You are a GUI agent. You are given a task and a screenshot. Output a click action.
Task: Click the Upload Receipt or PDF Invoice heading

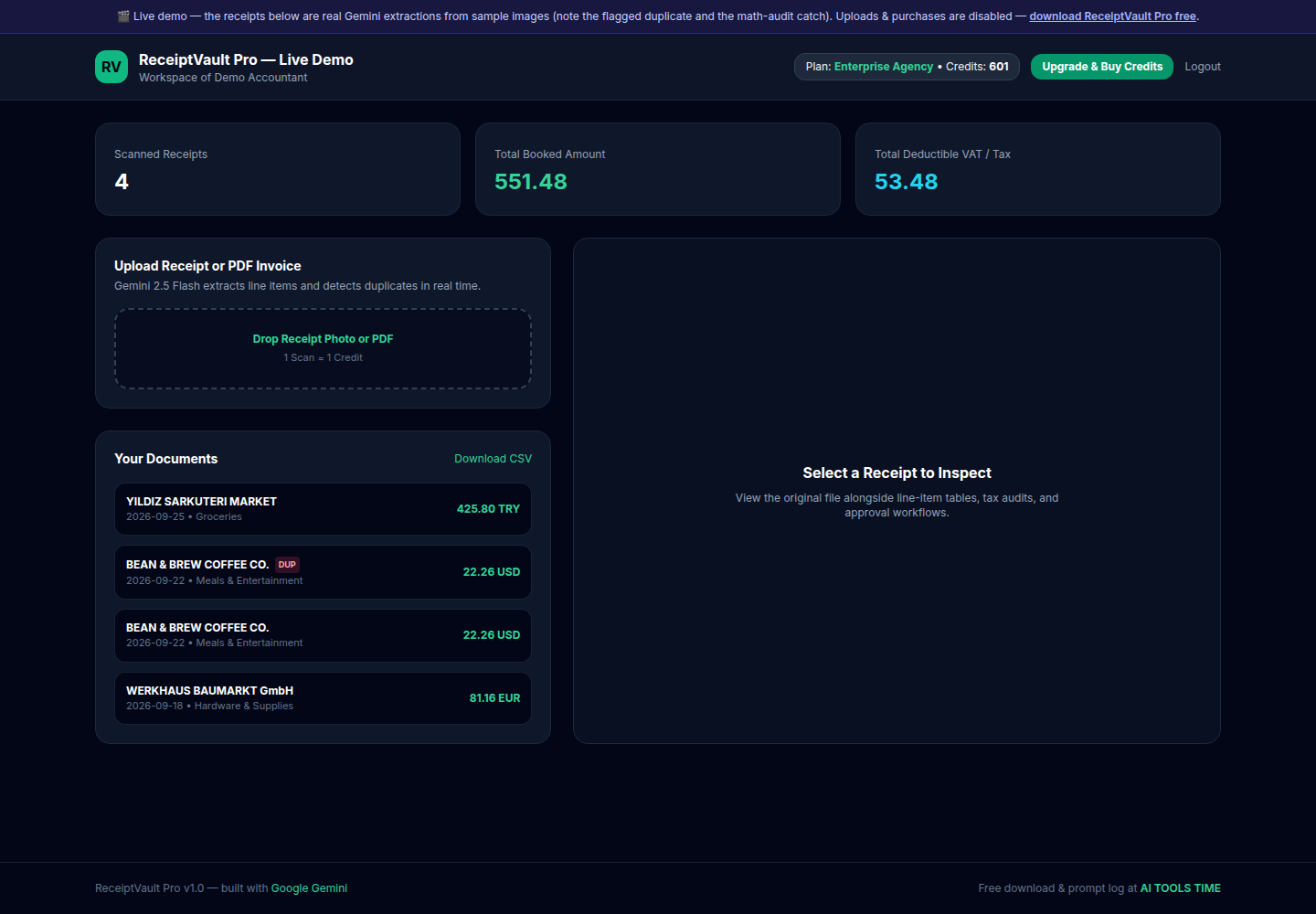coord(207,266)
